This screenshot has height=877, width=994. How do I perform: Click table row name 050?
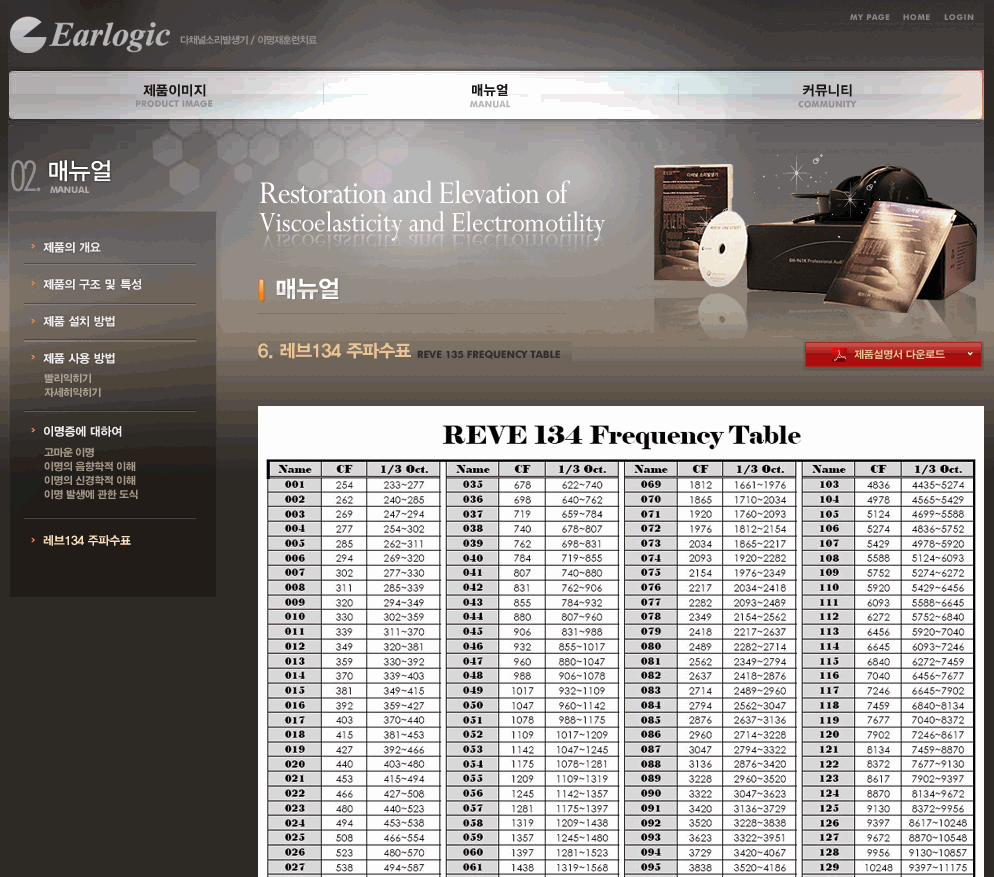(x=473, y=705)
